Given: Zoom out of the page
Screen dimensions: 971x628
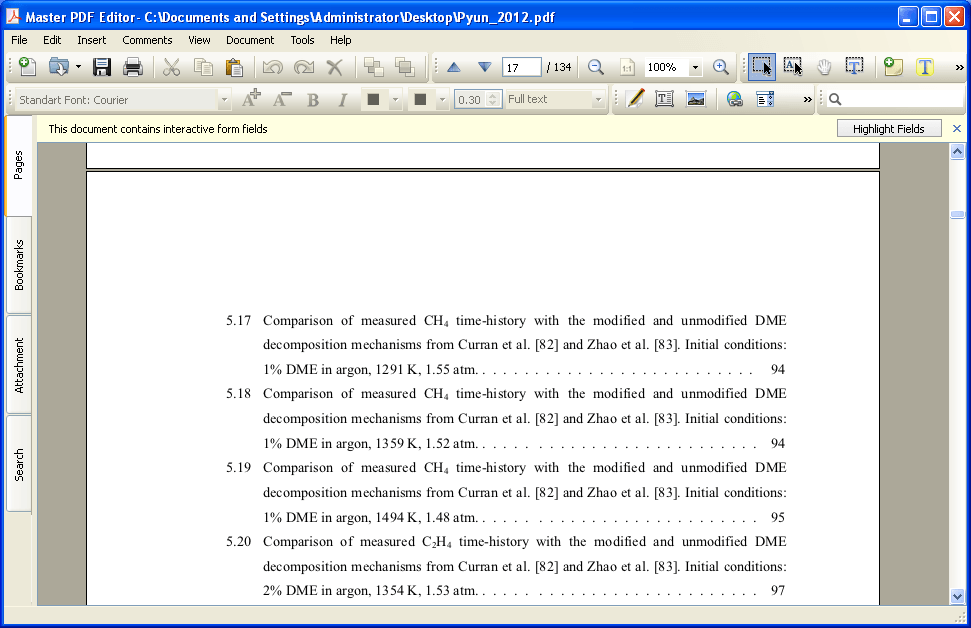Looking at the screenshot, I should tap(597, 67).
